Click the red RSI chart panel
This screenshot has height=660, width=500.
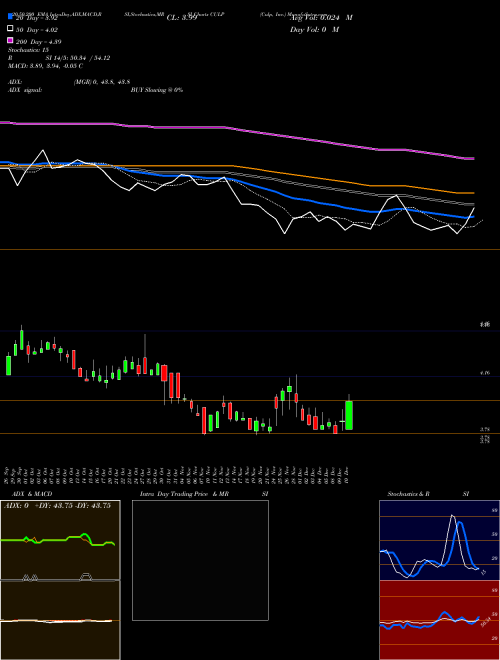[439, 620]
